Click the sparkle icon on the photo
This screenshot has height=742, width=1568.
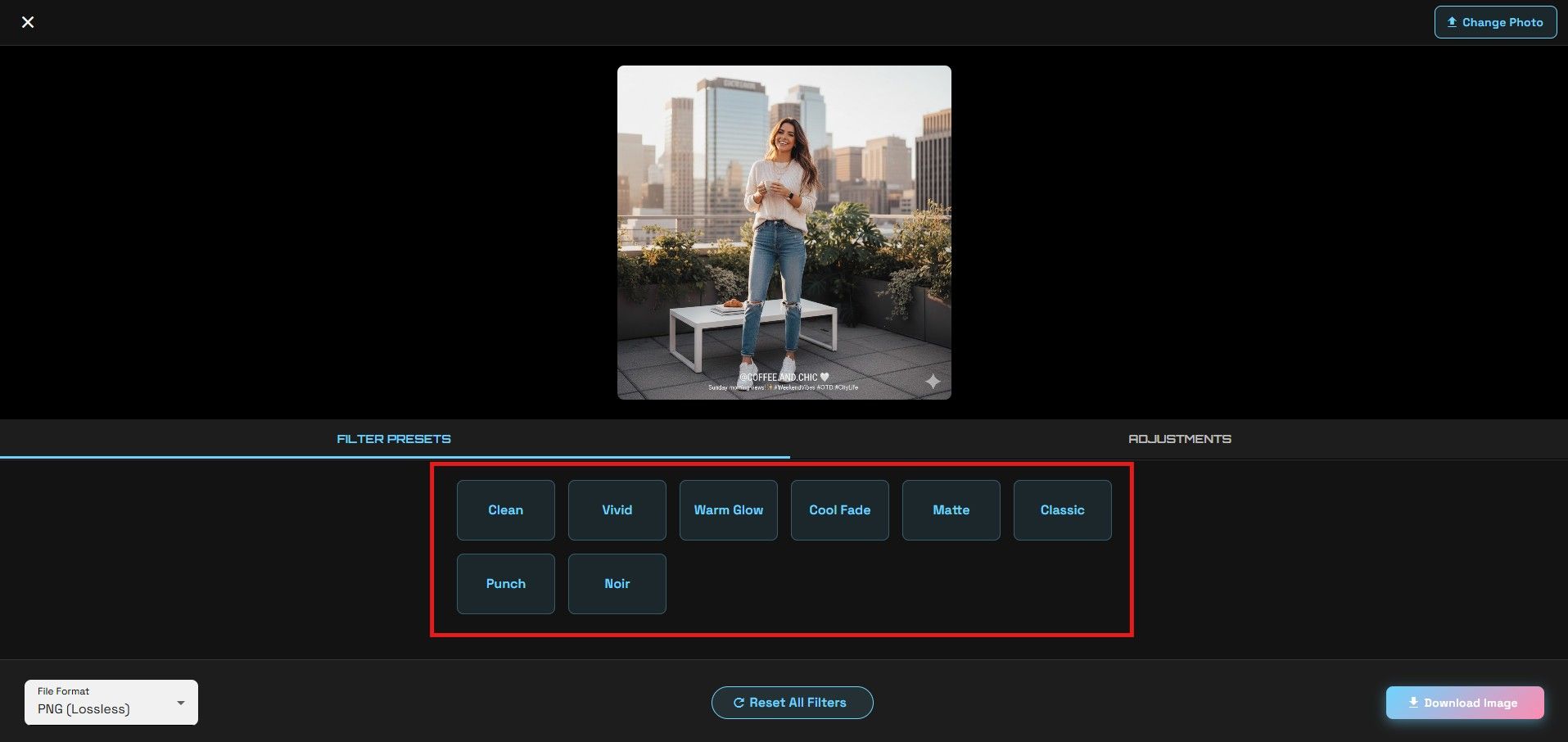pyautogui.click(x=934, y=382)
